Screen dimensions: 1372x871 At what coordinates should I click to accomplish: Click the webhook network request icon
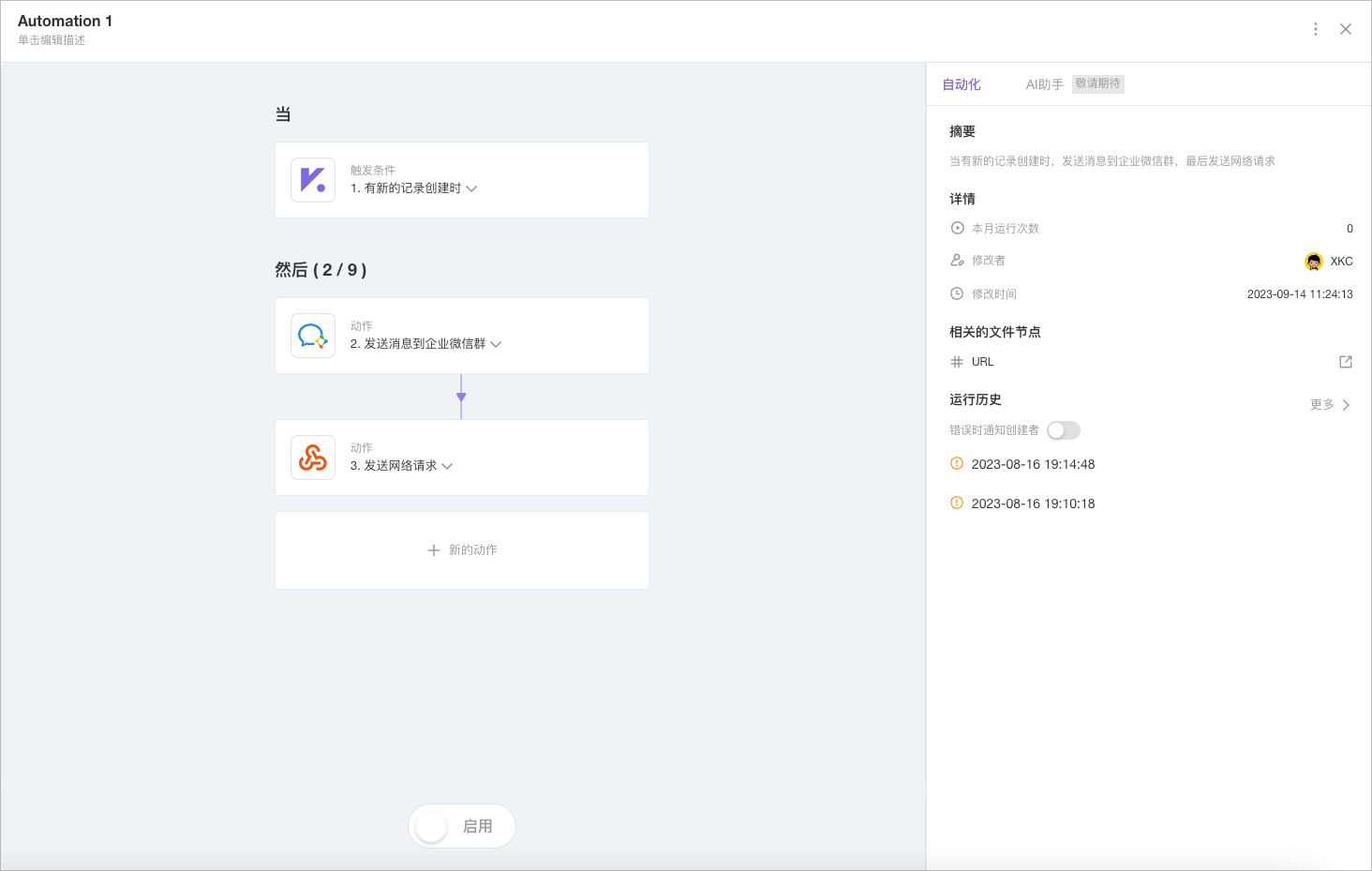click(x=313, y=458)
